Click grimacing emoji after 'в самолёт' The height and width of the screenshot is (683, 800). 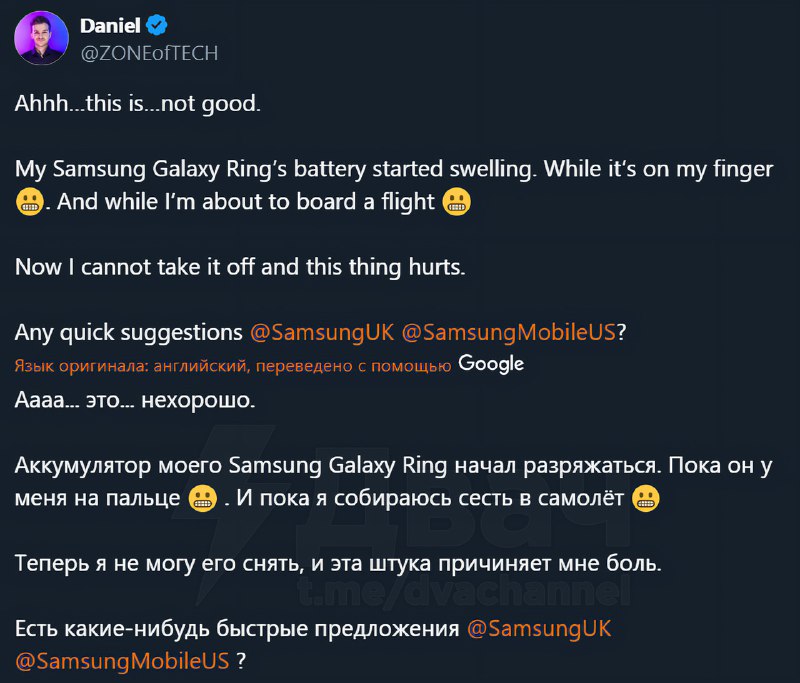point(647,498)
